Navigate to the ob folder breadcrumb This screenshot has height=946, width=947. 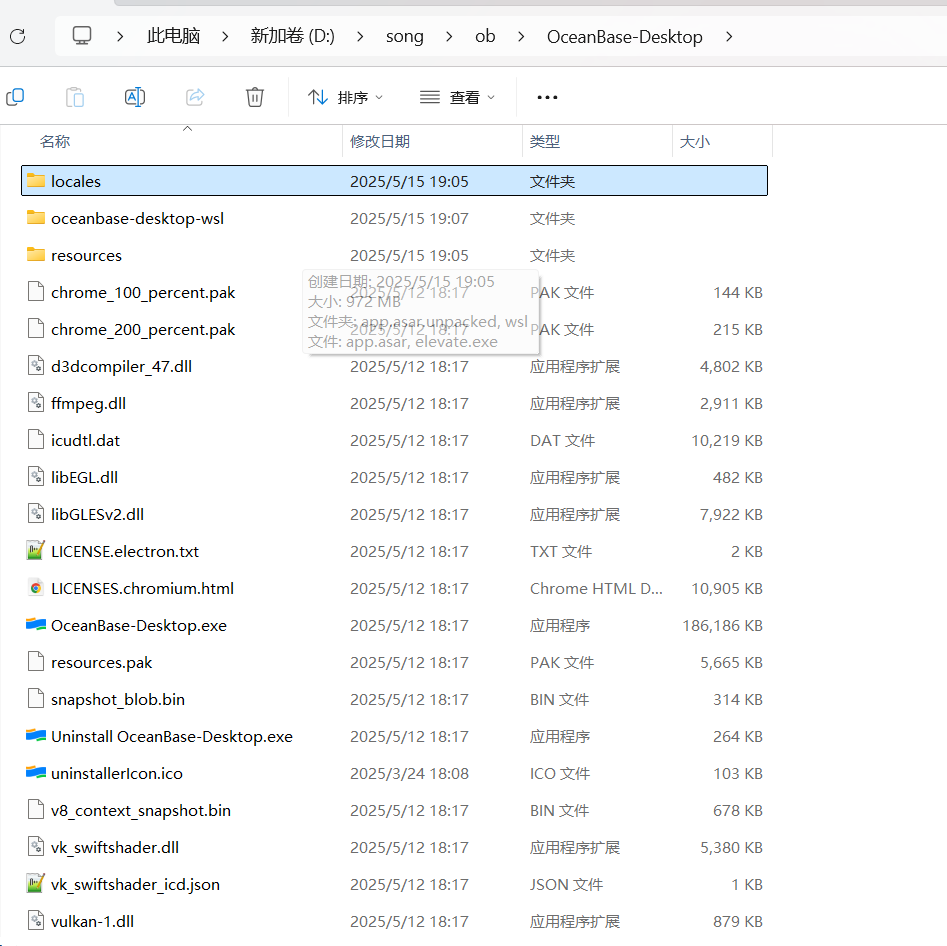485,36
